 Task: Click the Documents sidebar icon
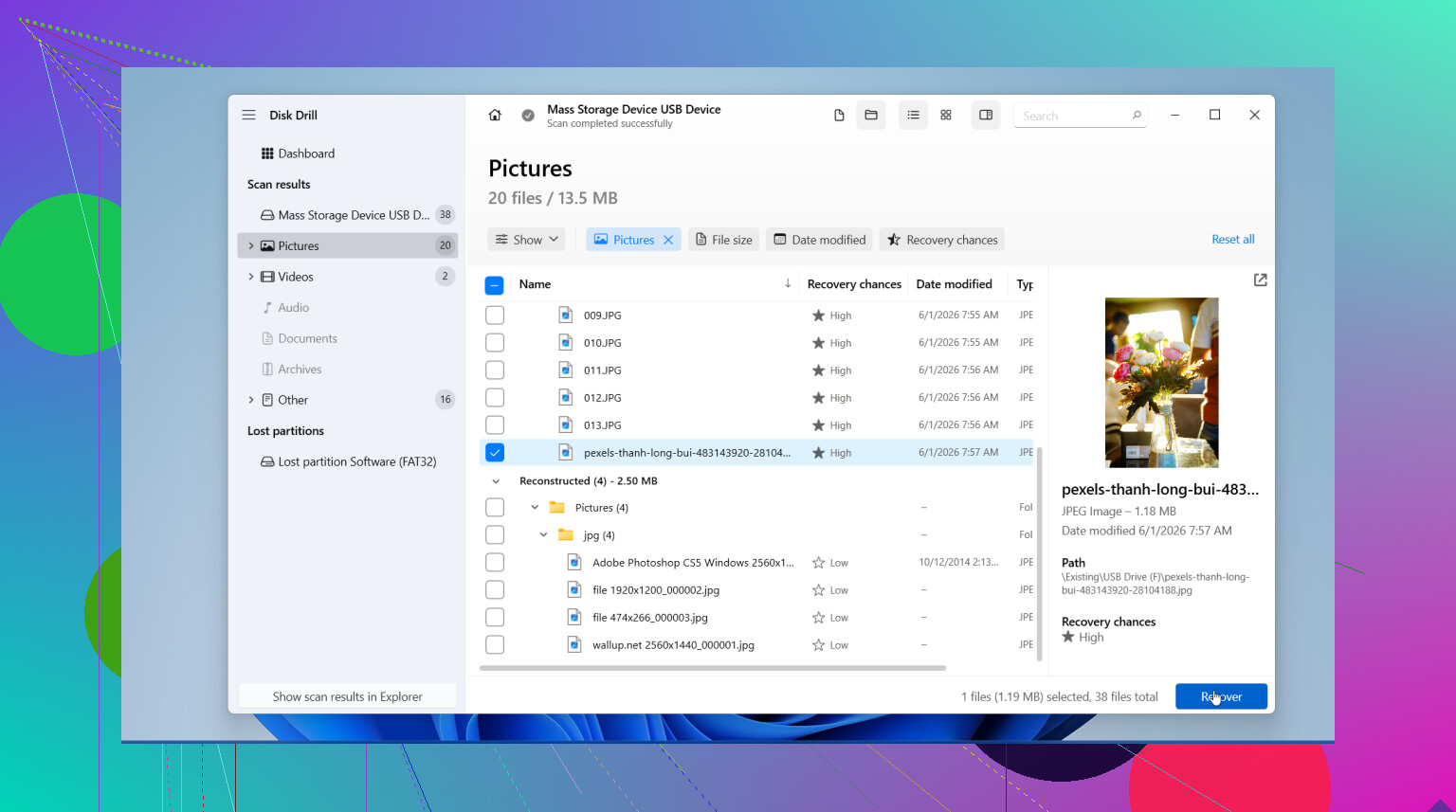(267, 338)
